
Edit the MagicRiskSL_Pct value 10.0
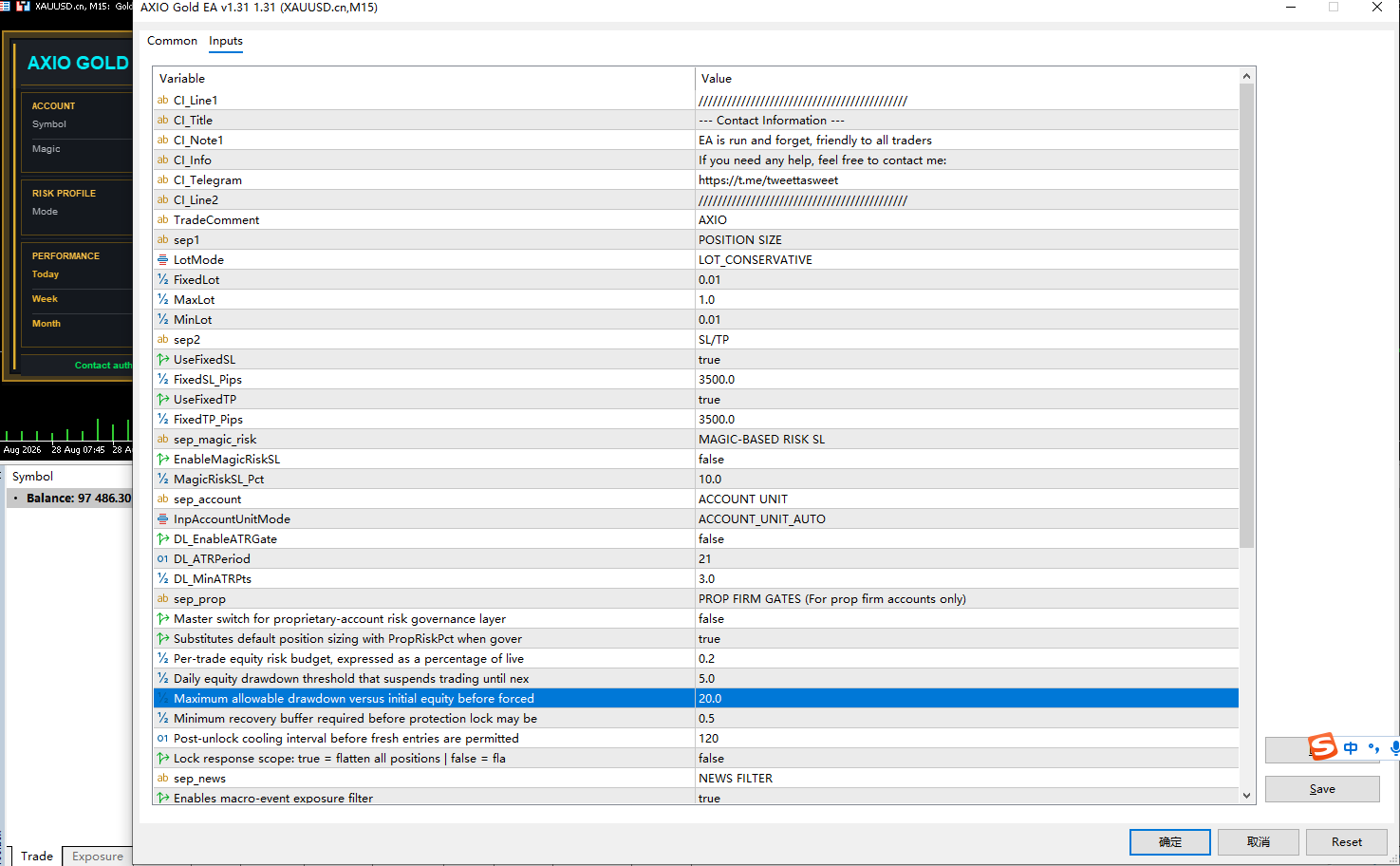coord(966,479)
